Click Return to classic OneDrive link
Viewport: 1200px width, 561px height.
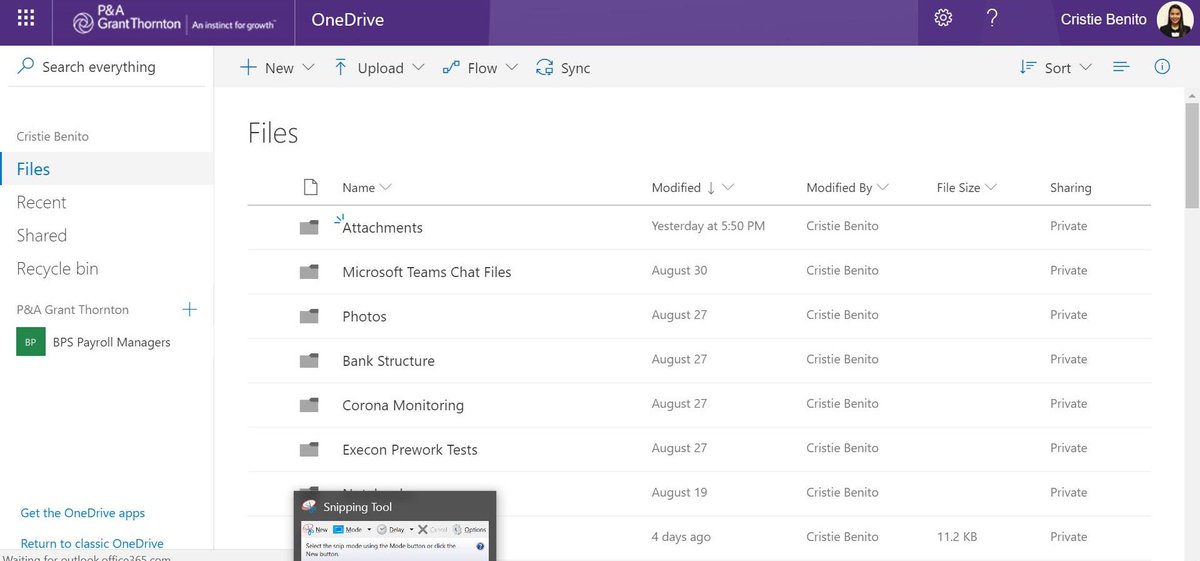pyautogui.click(x=92, y=543)
